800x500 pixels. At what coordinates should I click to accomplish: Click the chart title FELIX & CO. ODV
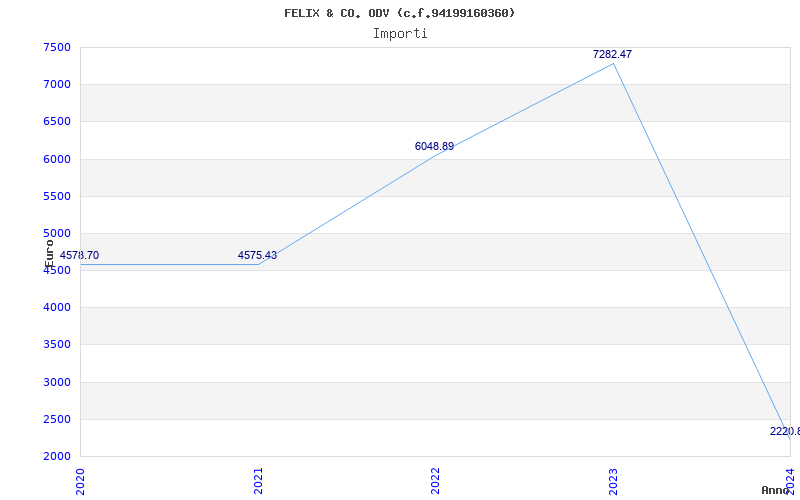click(x=399, y=13)
